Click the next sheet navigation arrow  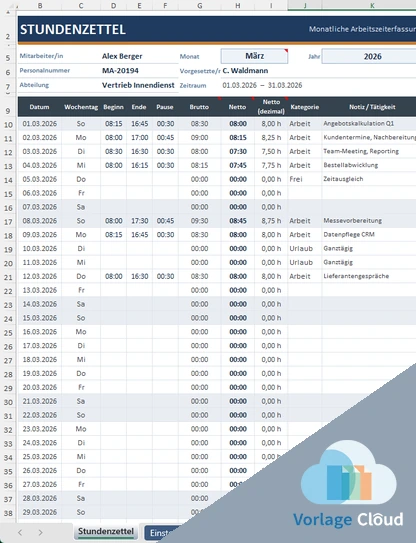[41, 532]
